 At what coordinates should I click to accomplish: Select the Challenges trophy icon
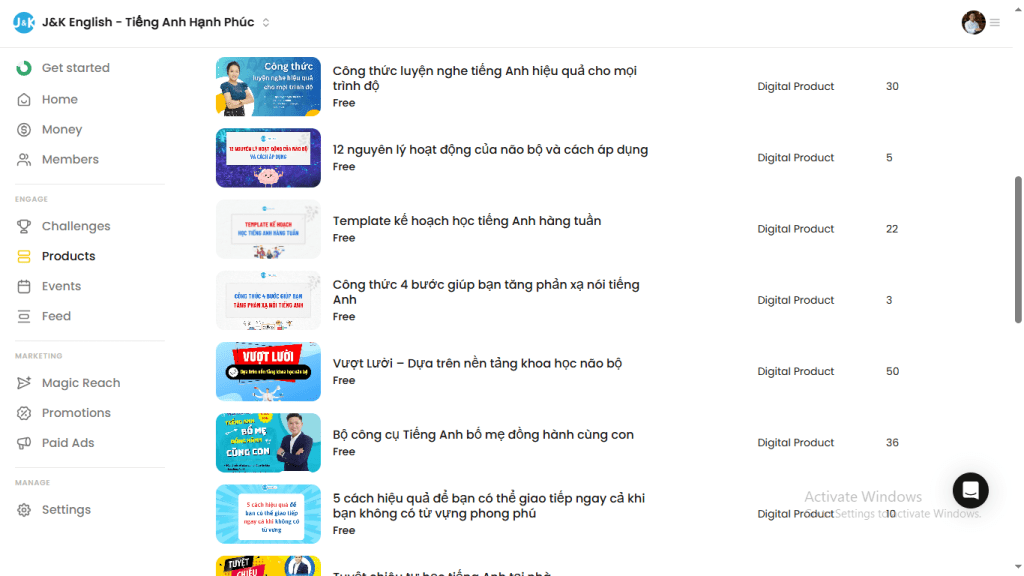23,226
